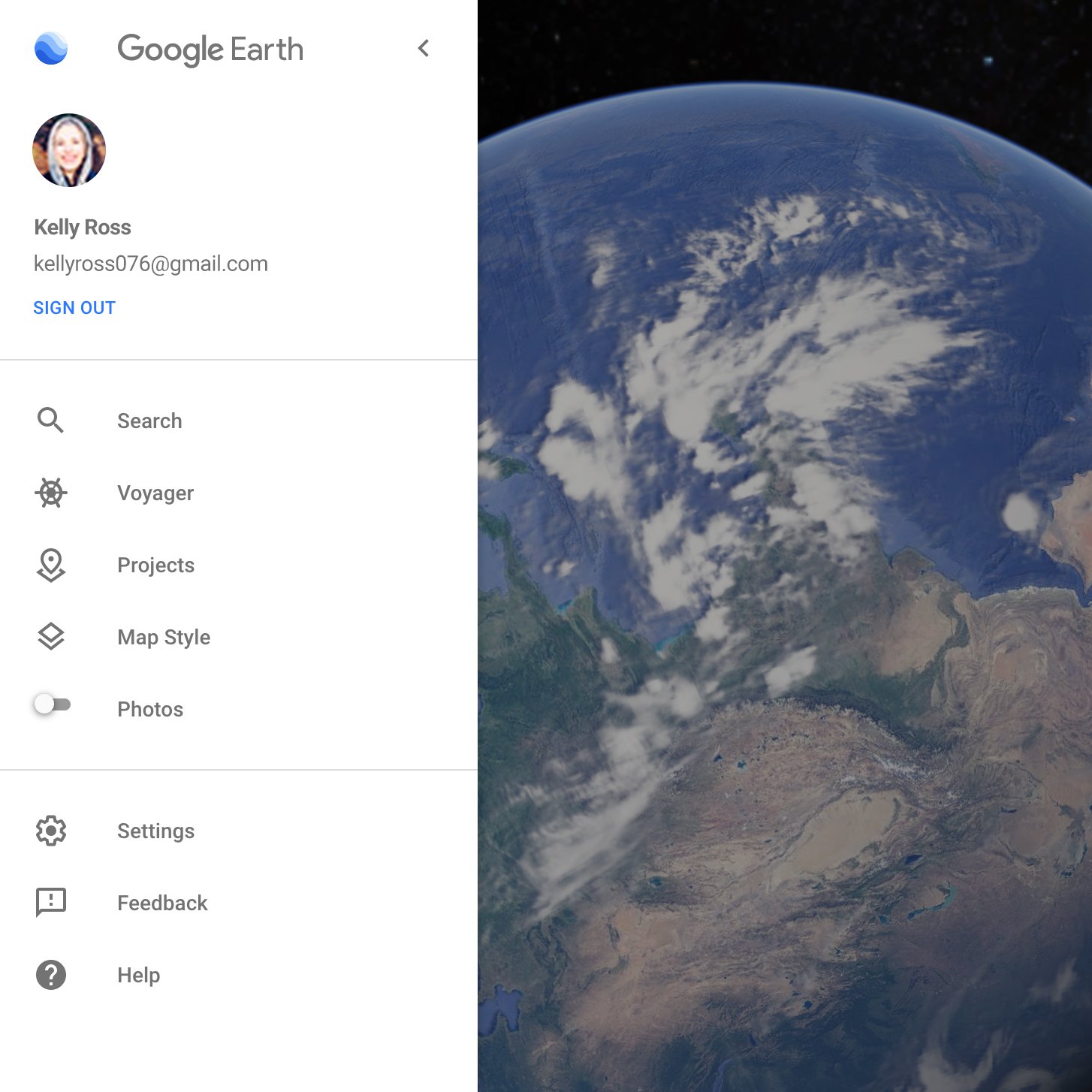Click the Kelly Ross account name
This screenshot has height=1092, width=1092.
(x=83, y=228)
